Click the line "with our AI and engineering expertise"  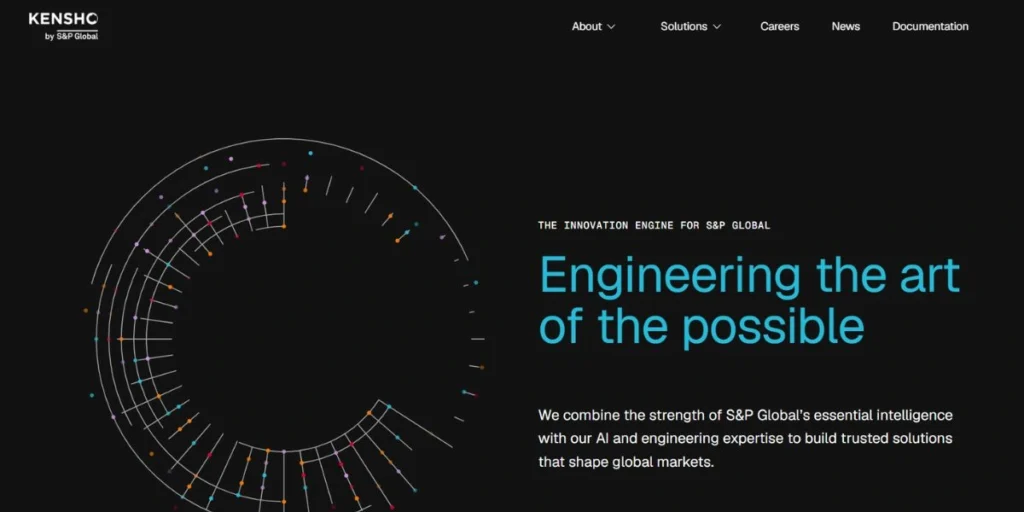coord(745,439)
